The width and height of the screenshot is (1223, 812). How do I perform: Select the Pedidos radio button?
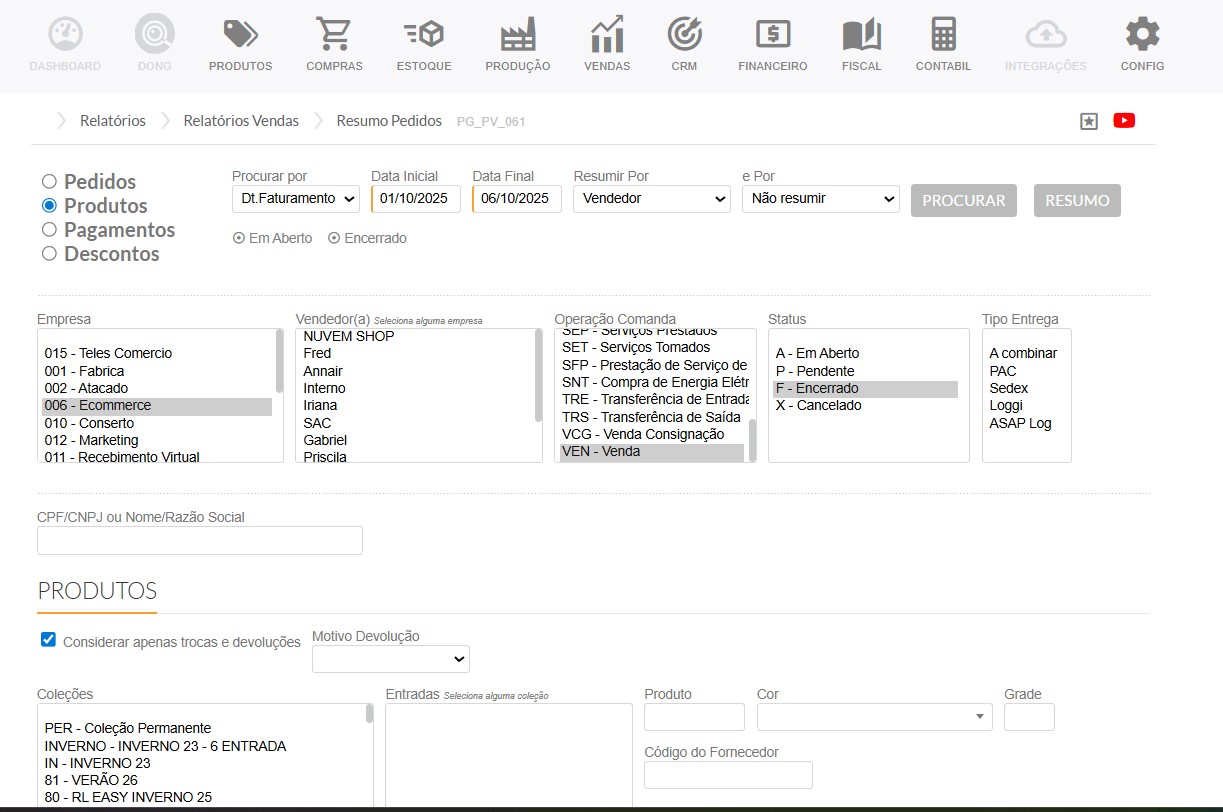pyautogui.click(x=49, y=182)
